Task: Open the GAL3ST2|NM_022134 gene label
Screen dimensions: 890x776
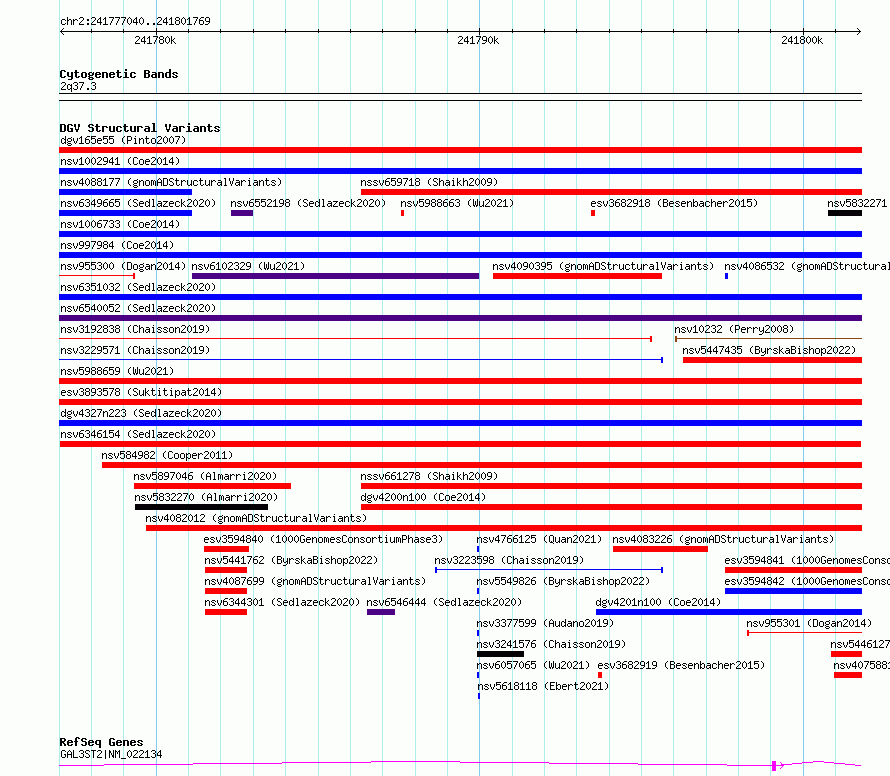Action: tap(111, 754)
